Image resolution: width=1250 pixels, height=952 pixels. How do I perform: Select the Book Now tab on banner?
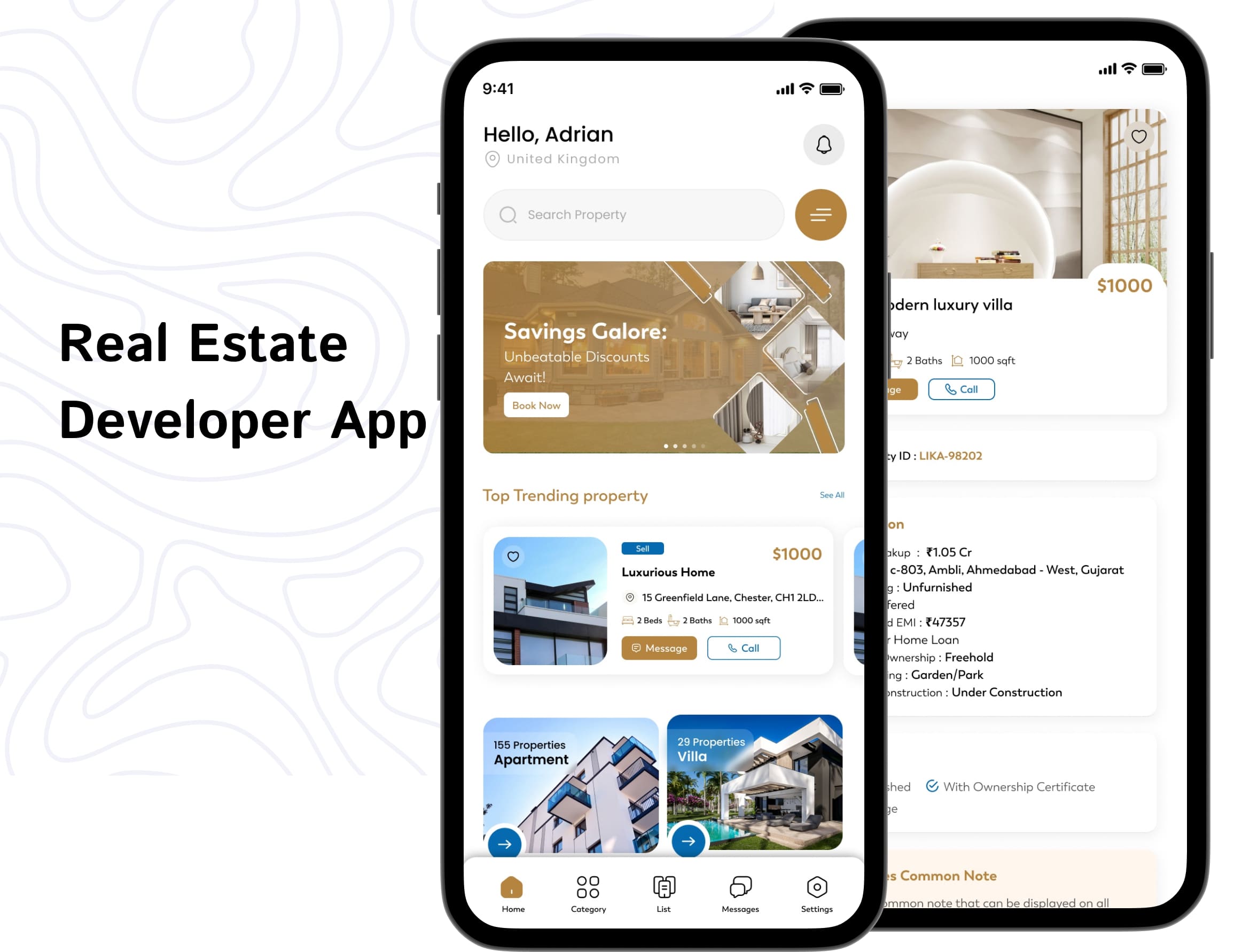[535, 405]
